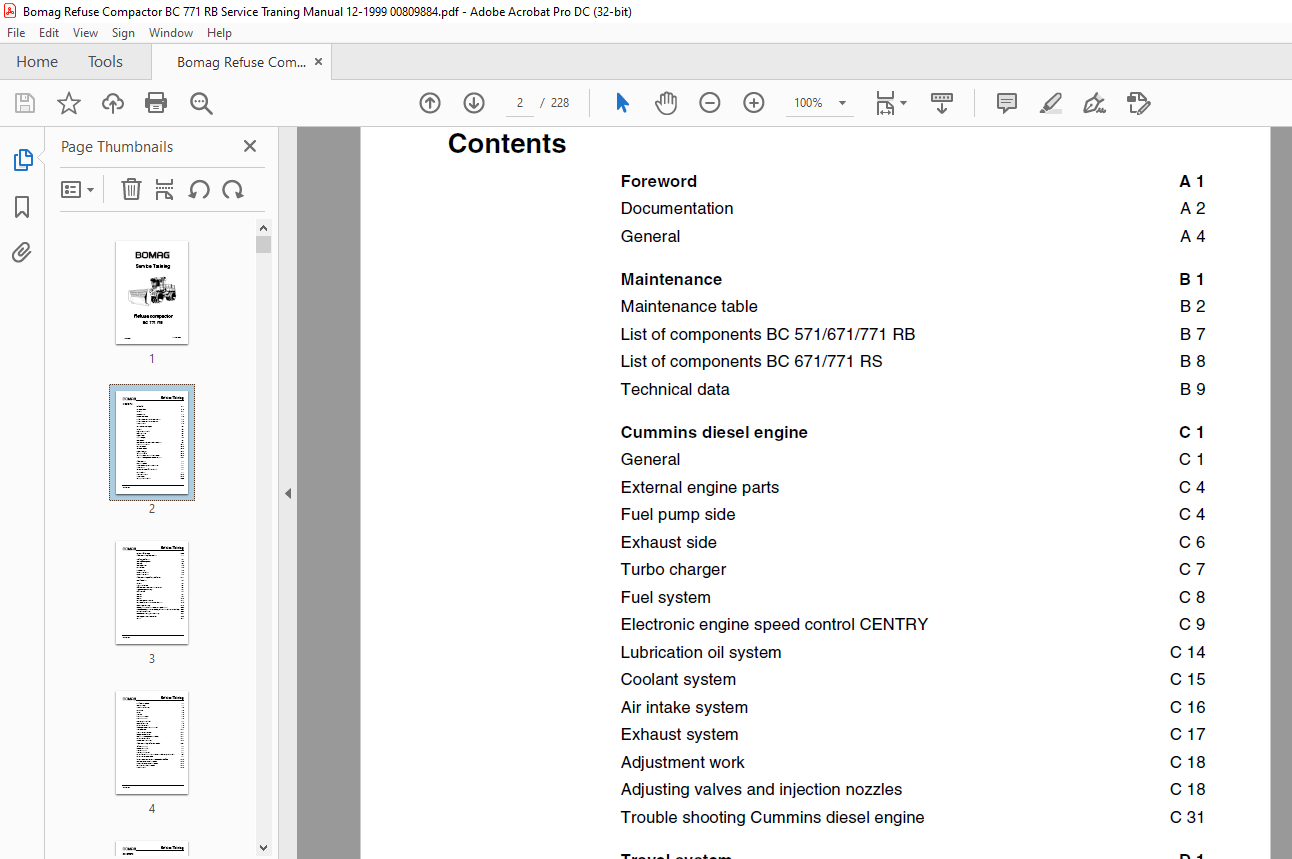Image resolution: width=1292 pixels, height=859 pixels.
Task: Open the Help menu
Action: coord(219,33)
